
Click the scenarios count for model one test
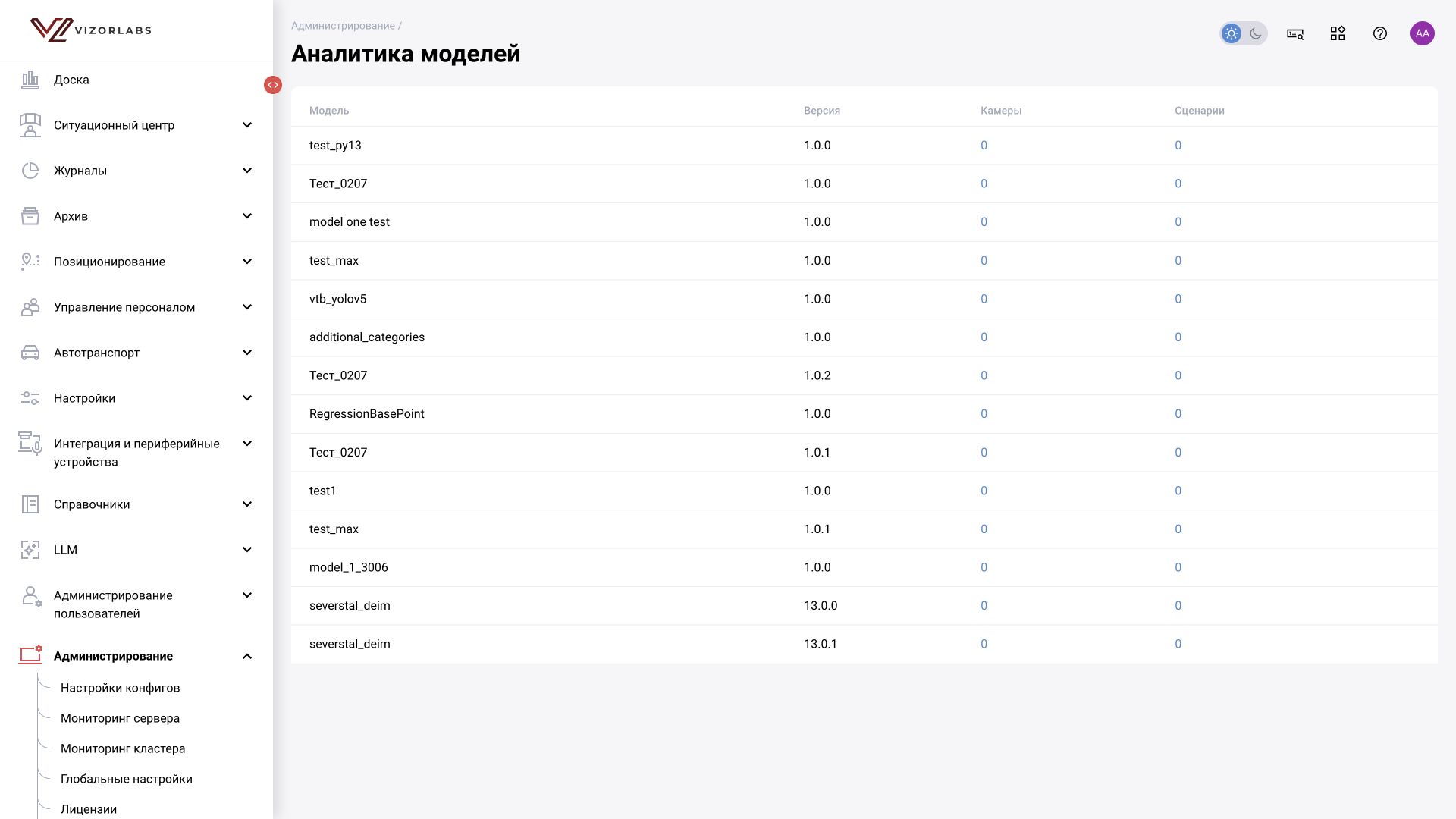click(x=1178, y=222)
